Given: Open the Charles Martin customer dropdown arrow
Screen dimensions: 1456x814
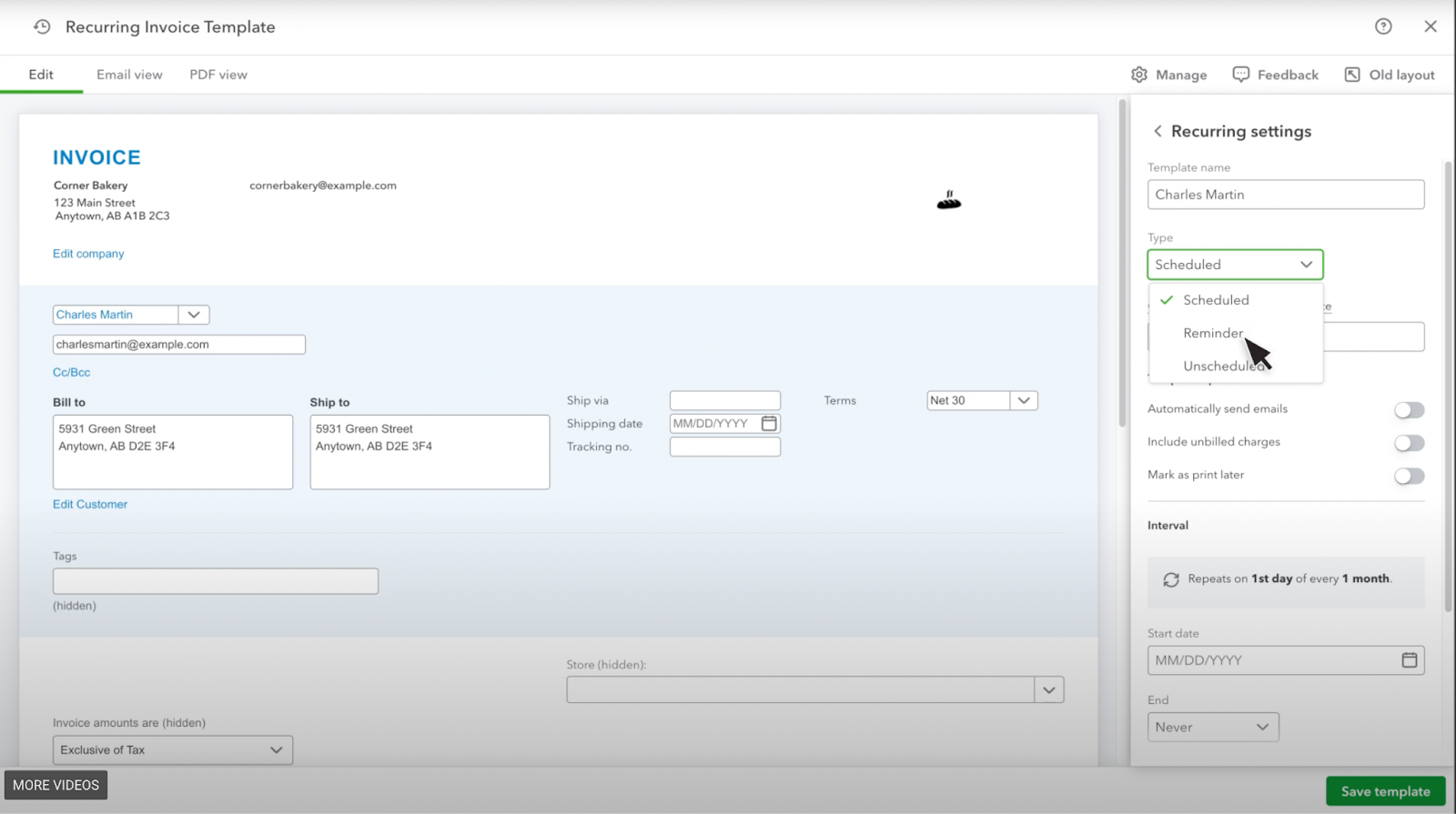Looking at the screenshot, I should pos(194,315).
